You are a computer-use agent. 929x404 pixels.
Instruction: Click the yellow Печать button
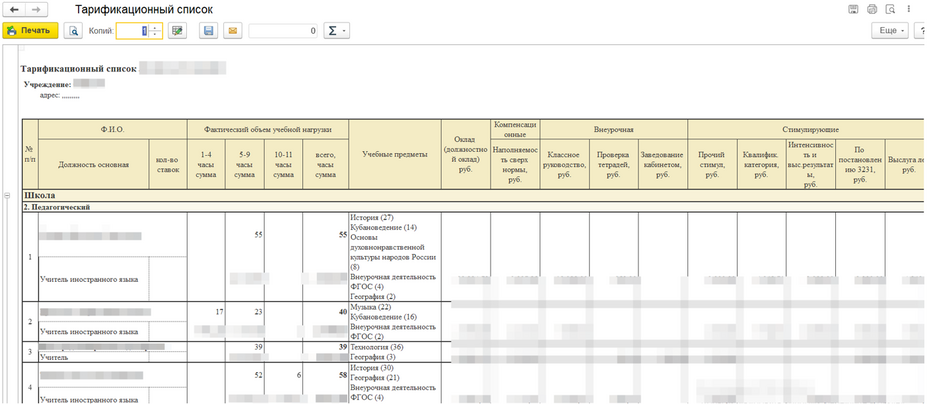click(30, 31)
